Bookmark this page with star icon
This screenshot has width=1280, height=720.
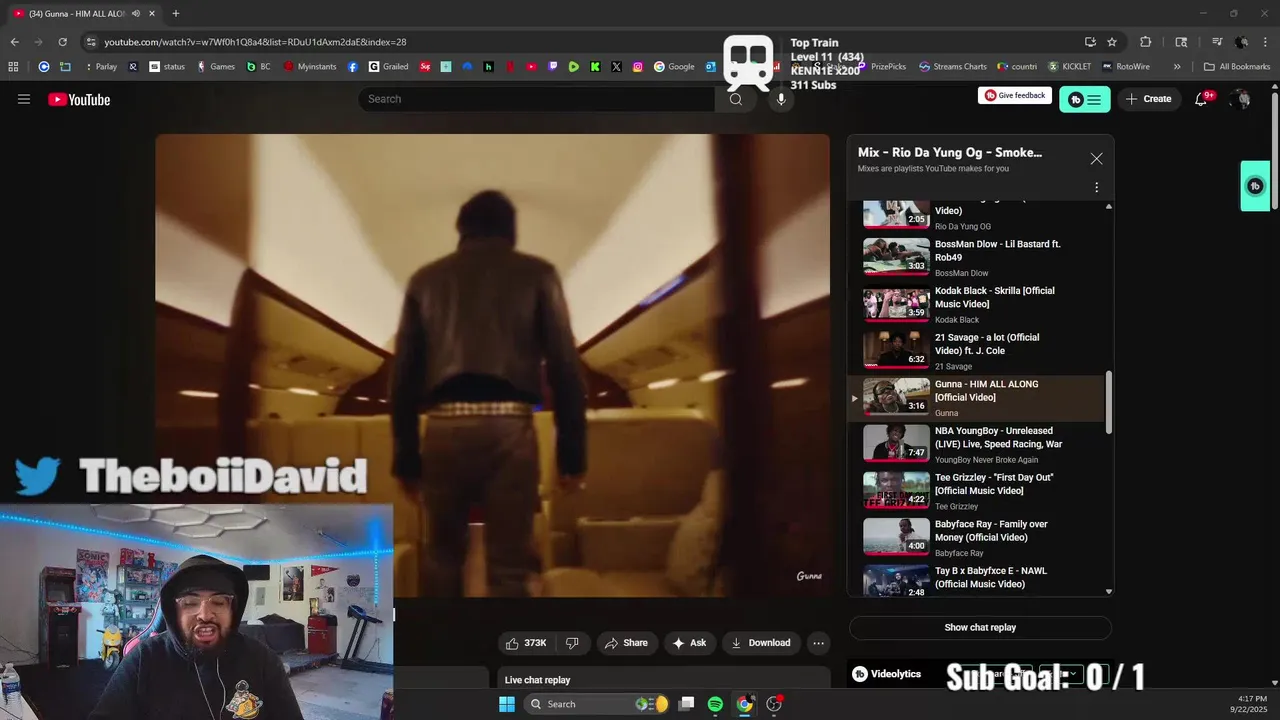1112,42
